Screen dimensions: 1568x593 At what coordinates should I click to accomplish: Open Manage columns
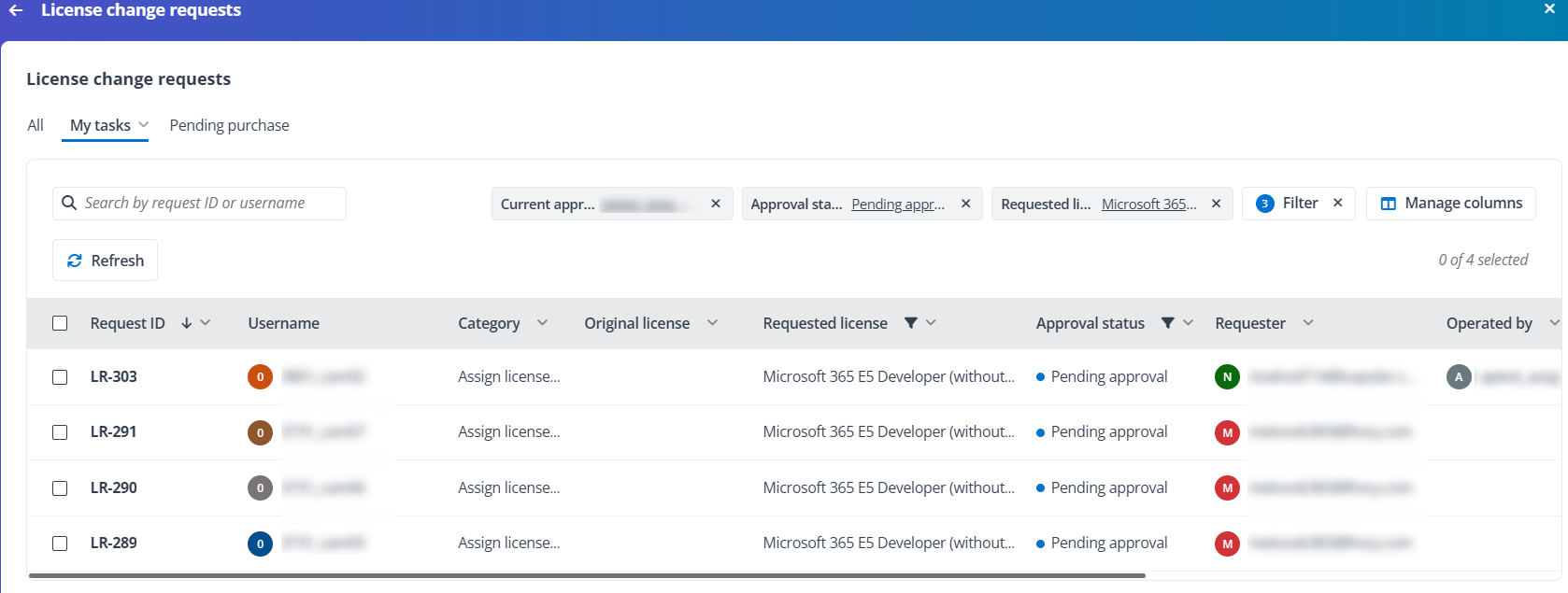(x=1450, y=204)
